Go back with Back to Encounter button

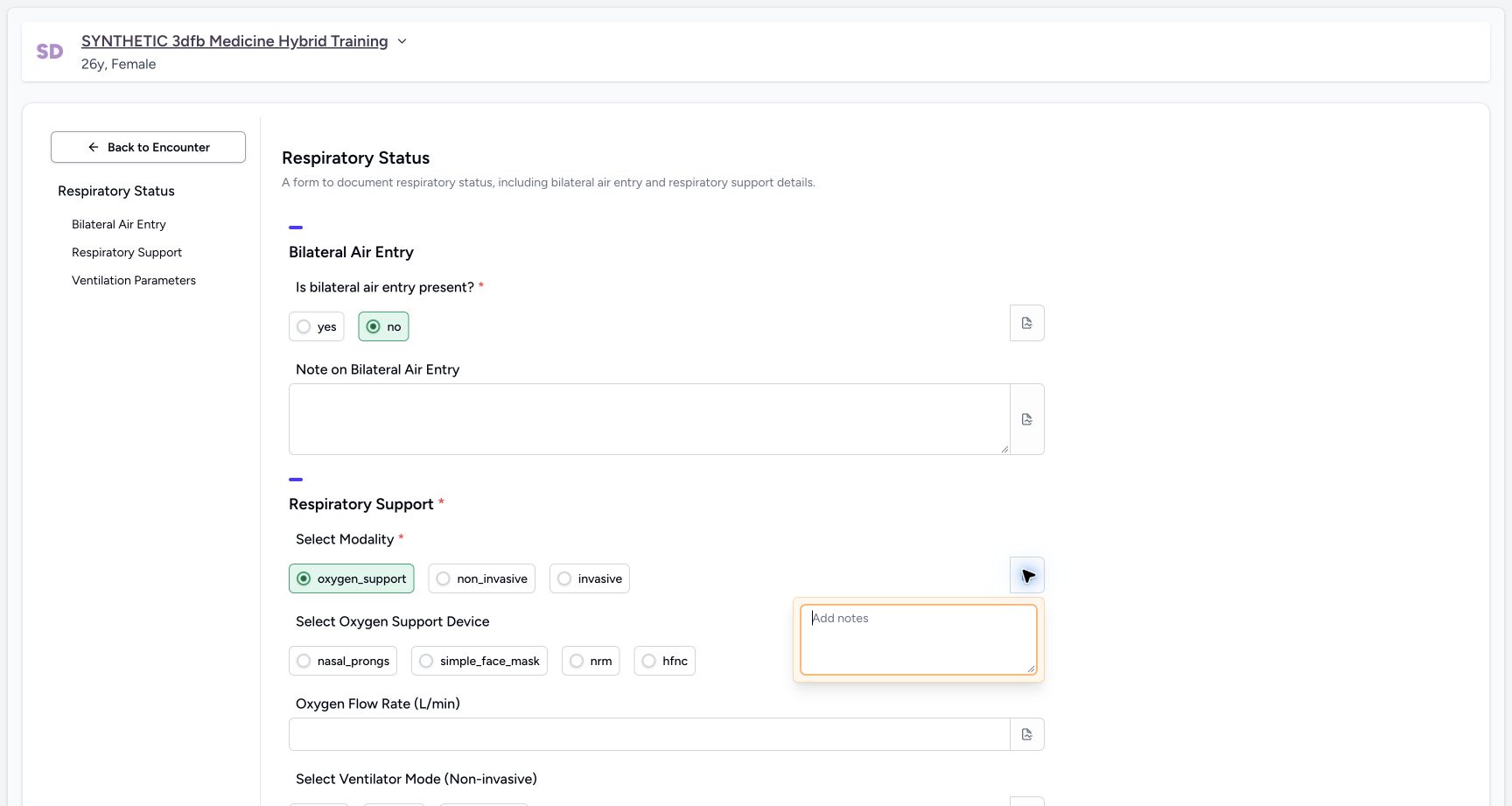[148, 147]
